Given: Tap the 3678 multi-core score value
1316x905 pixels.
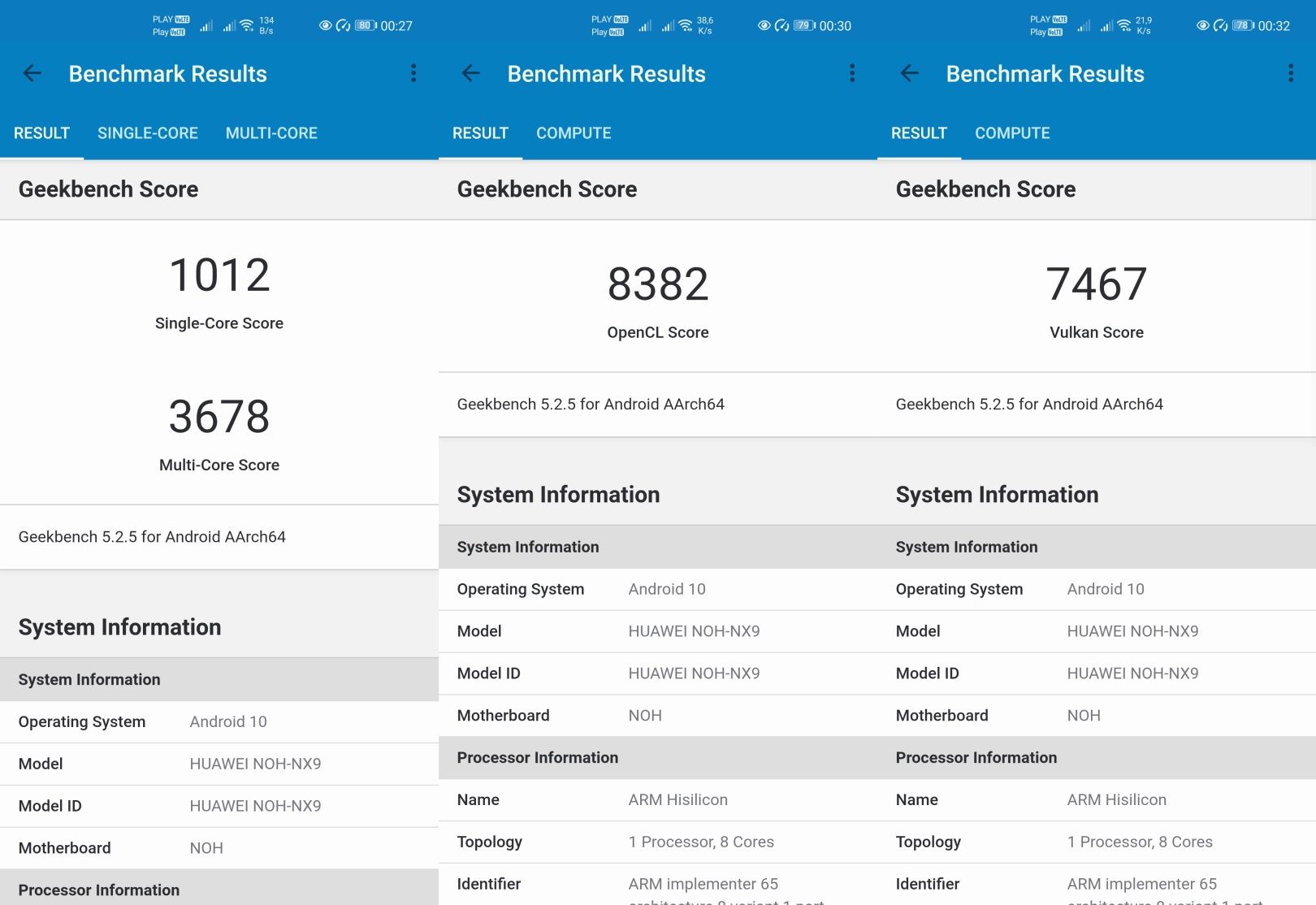Looking at the screenshot, I should (x=219, y=417).
